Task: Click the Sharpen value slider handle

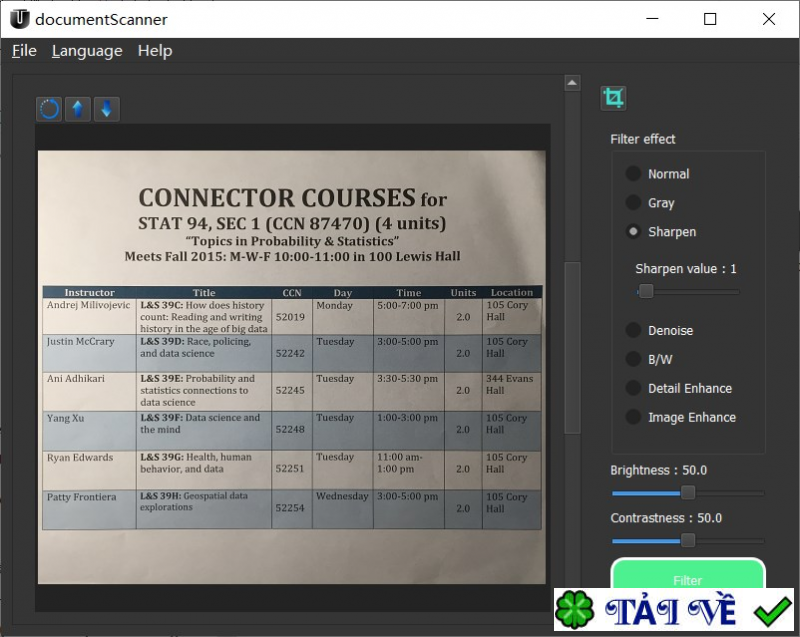Action: tap(646, 291)
